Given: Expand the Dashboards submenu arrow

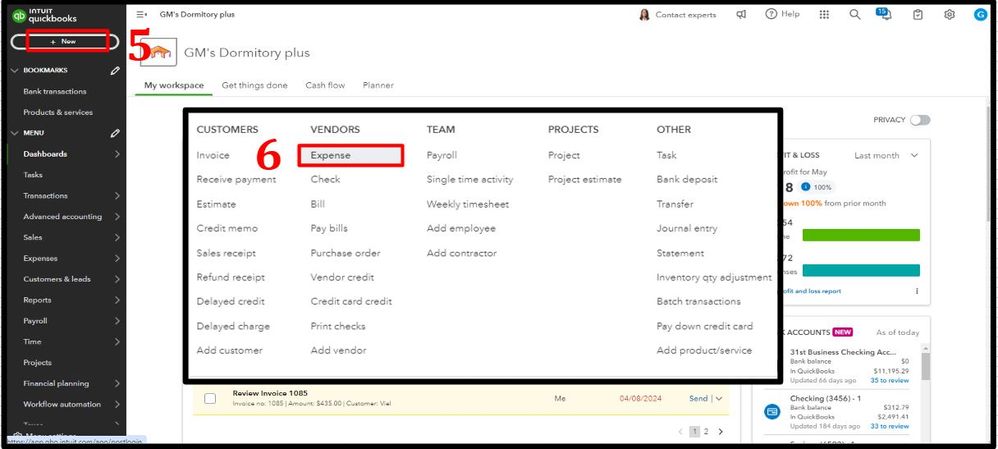Looking at the screenshot, I should point(117,153).
